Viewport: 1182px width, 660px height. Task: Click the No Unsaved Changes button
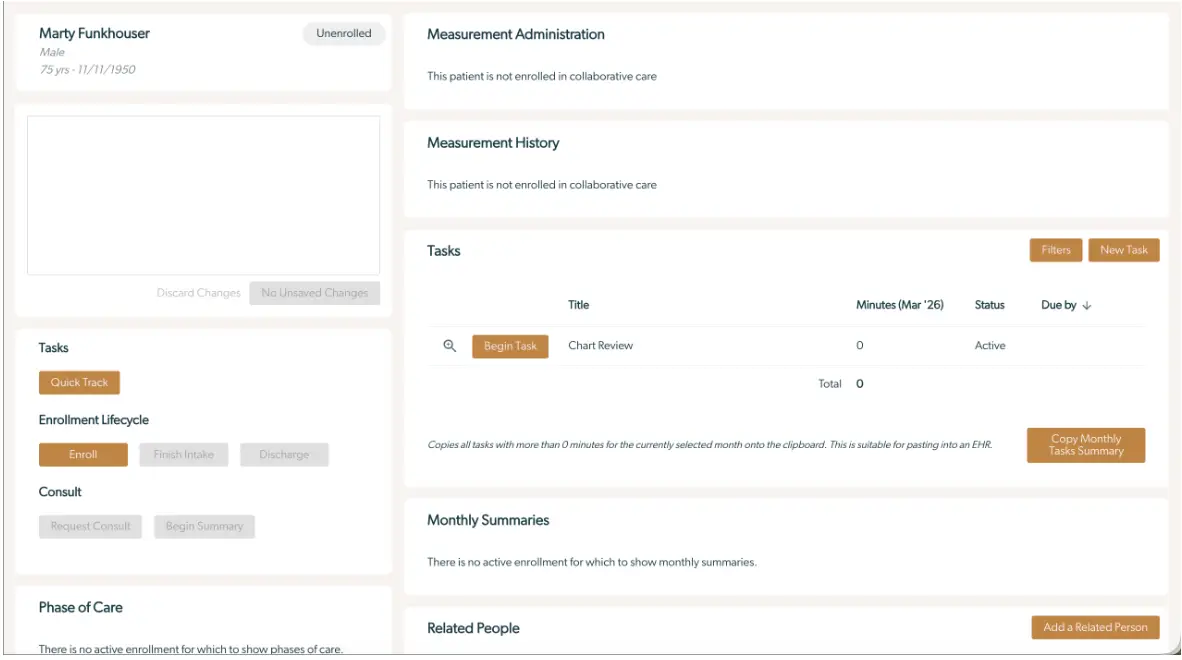tap(314, 292)
